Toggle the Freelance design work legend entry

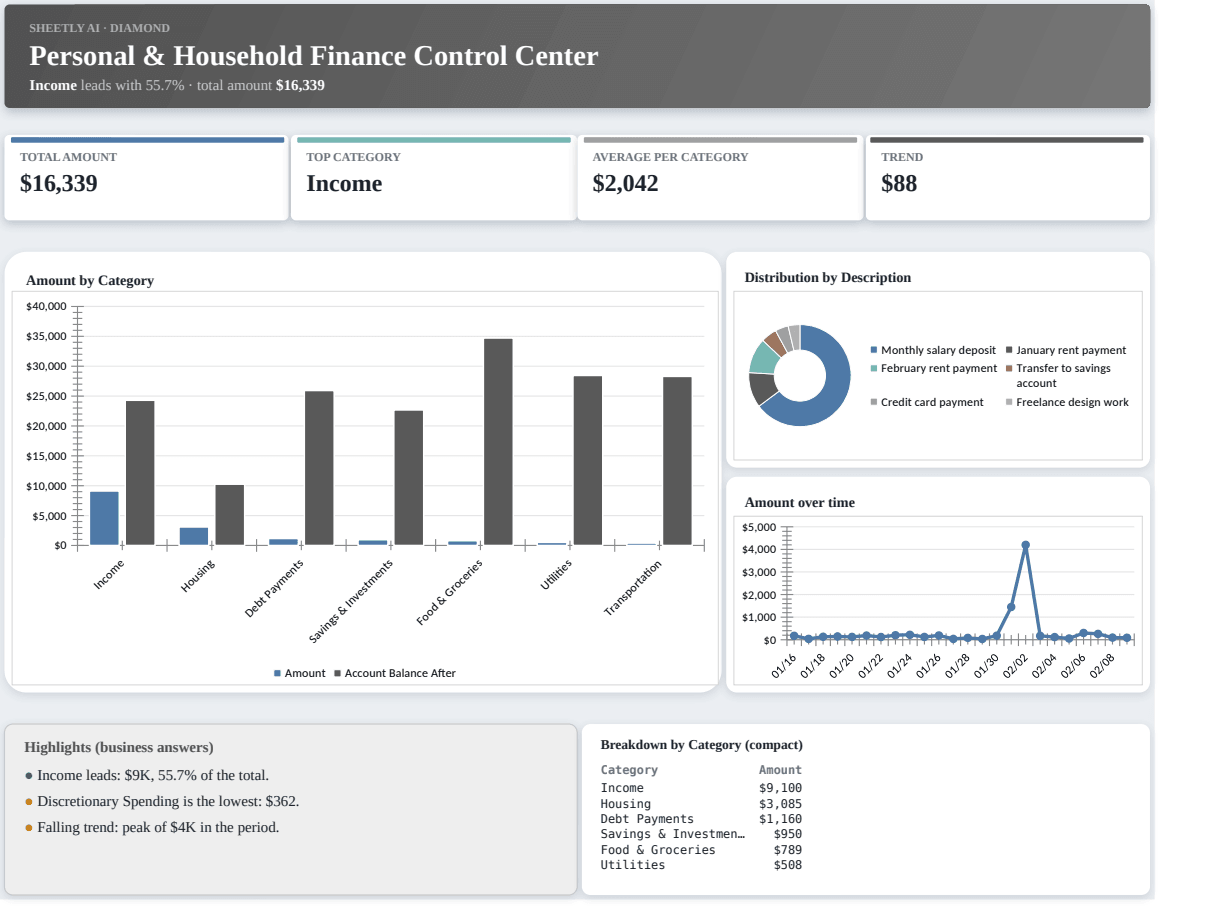click(x=1067, y=402)
